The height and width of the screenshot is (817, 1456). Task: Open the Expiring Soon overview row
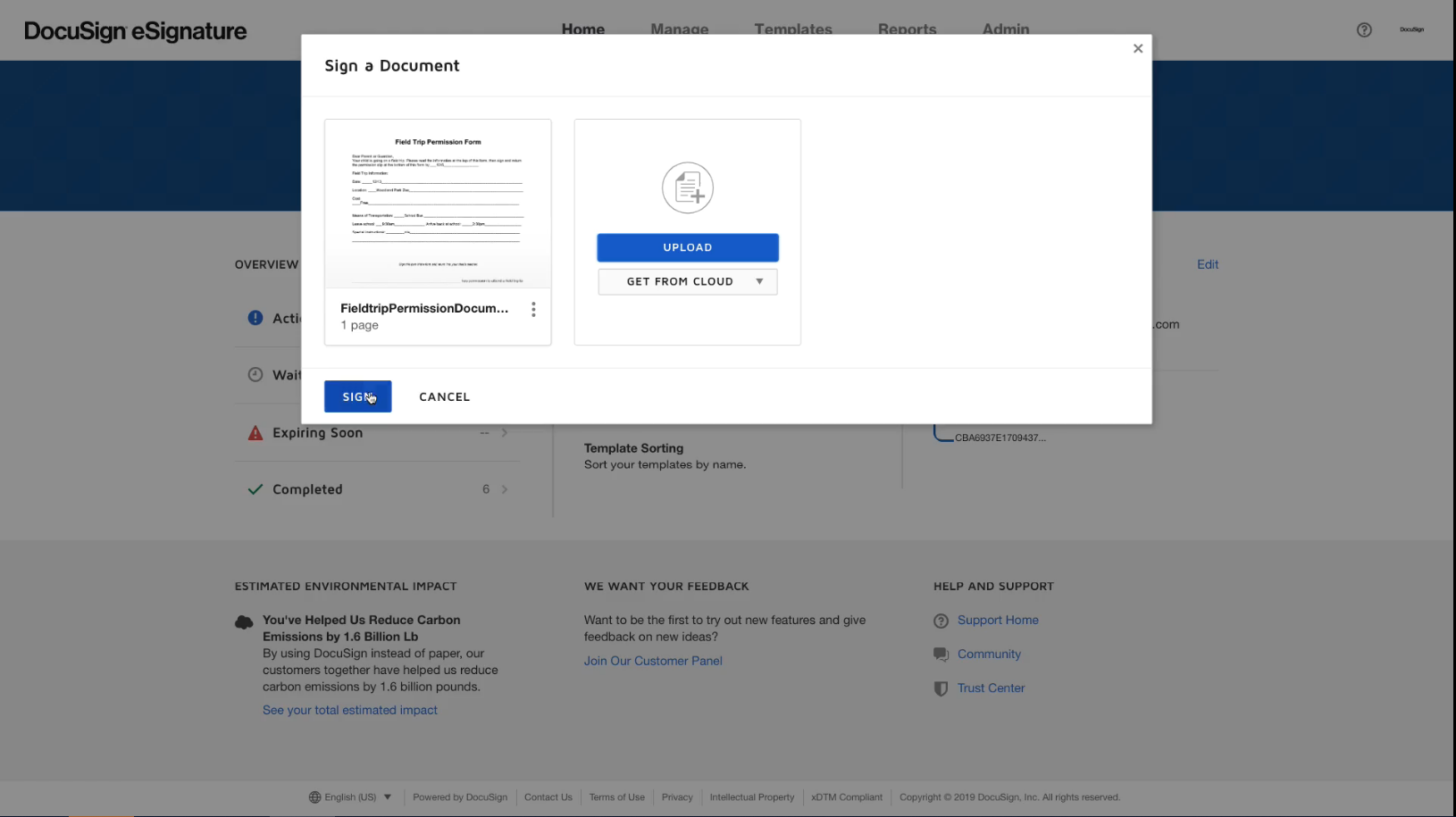(377, 433)
